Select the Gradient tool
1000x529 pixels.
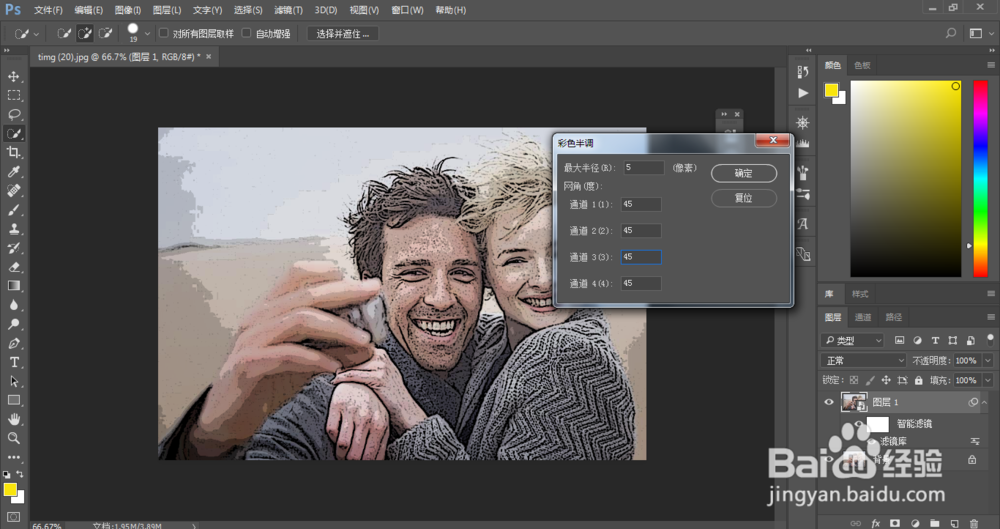(x=13, y=286)
